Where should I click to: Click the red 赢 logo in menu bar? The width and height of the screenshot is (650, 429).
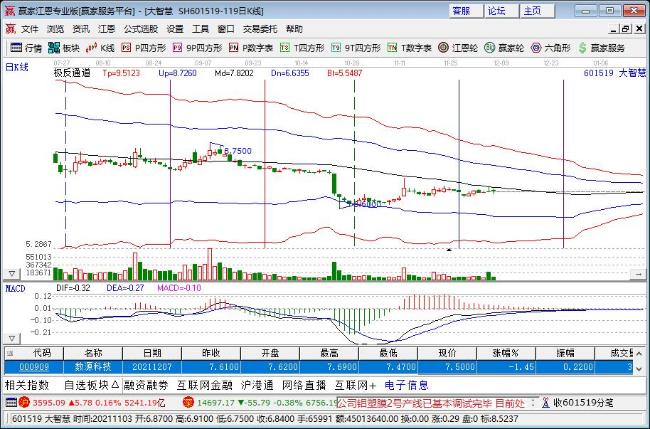[10, 29]
